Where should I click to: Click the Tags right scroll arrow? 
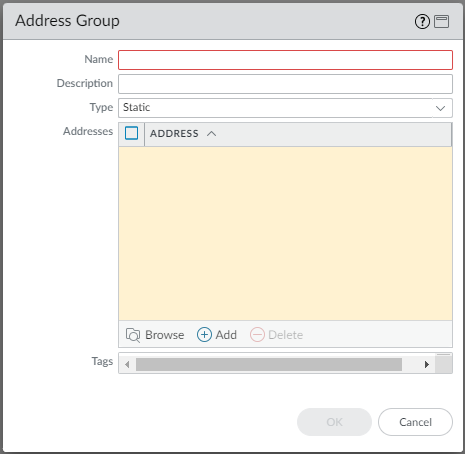click(427, 364)
